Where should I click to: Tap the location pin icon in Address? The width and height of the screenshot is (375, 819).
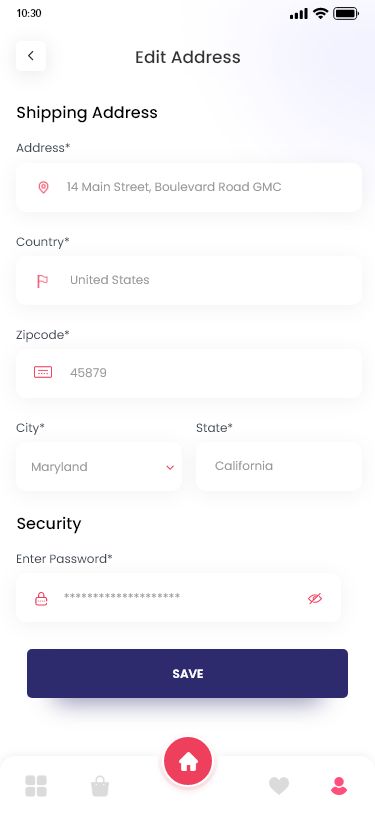(x=43, y=187)
